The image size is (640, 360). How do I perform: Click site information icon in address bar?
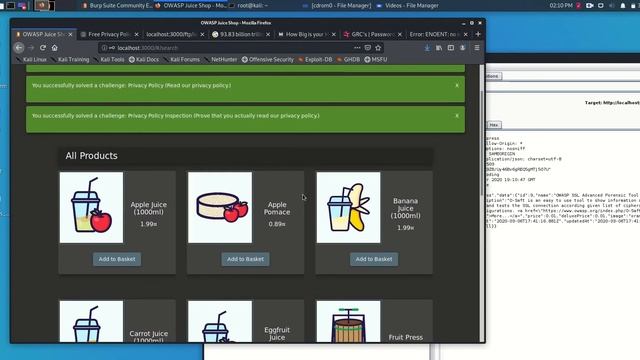click(x=104, y=48)
